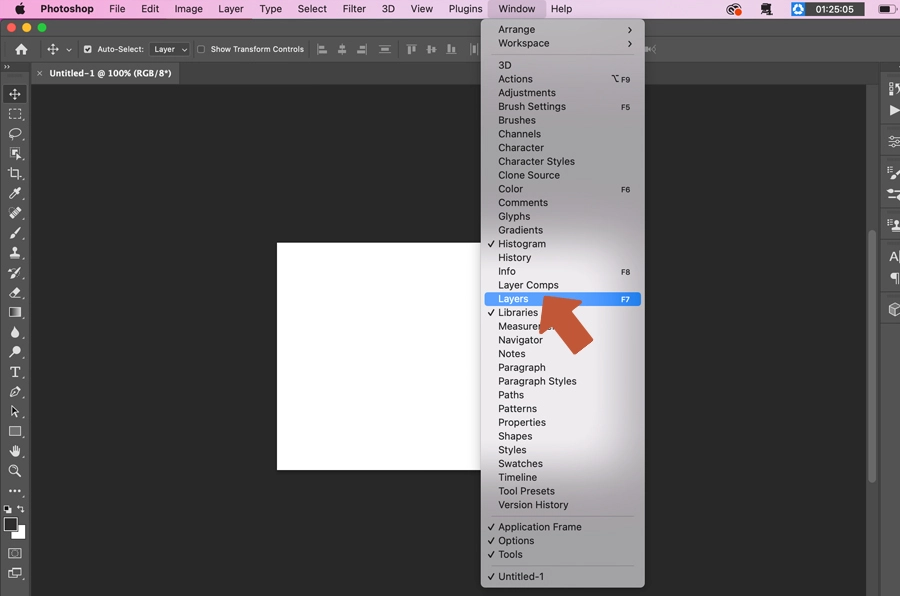900x596 pixels.
Task: Select the Crop tool
Action: click(x=15, y=173)
